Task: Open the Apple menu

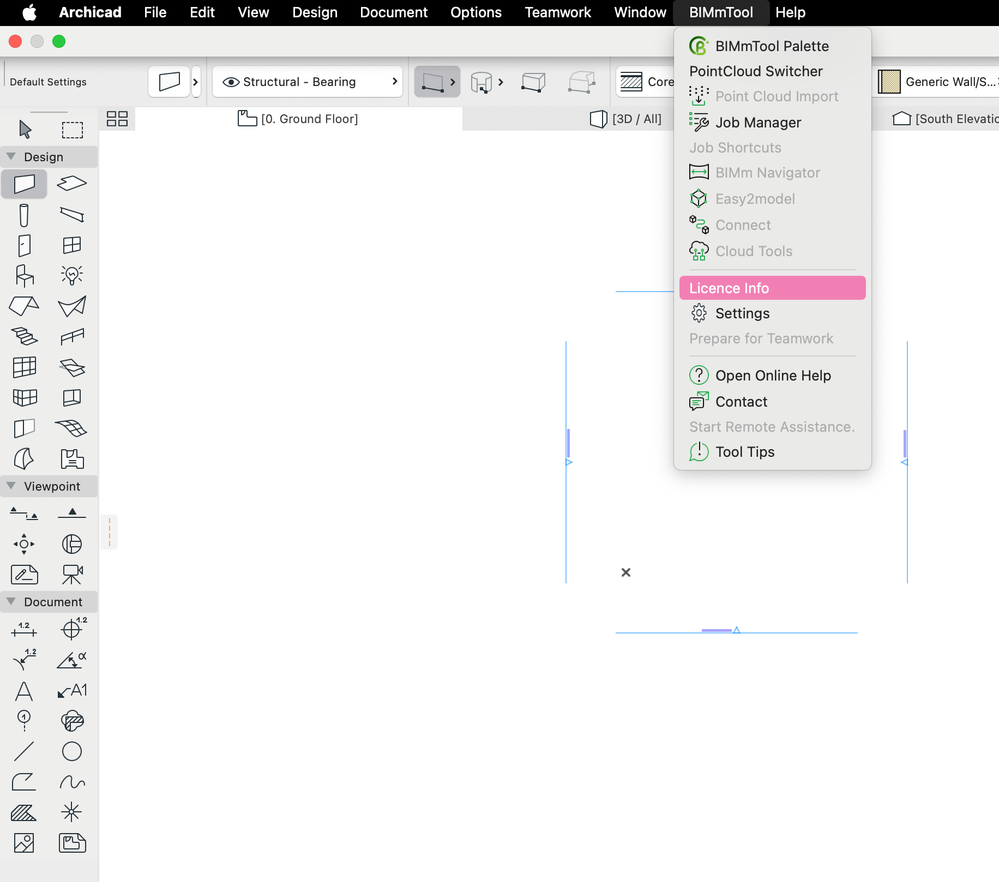Action: tap(29, 12)
